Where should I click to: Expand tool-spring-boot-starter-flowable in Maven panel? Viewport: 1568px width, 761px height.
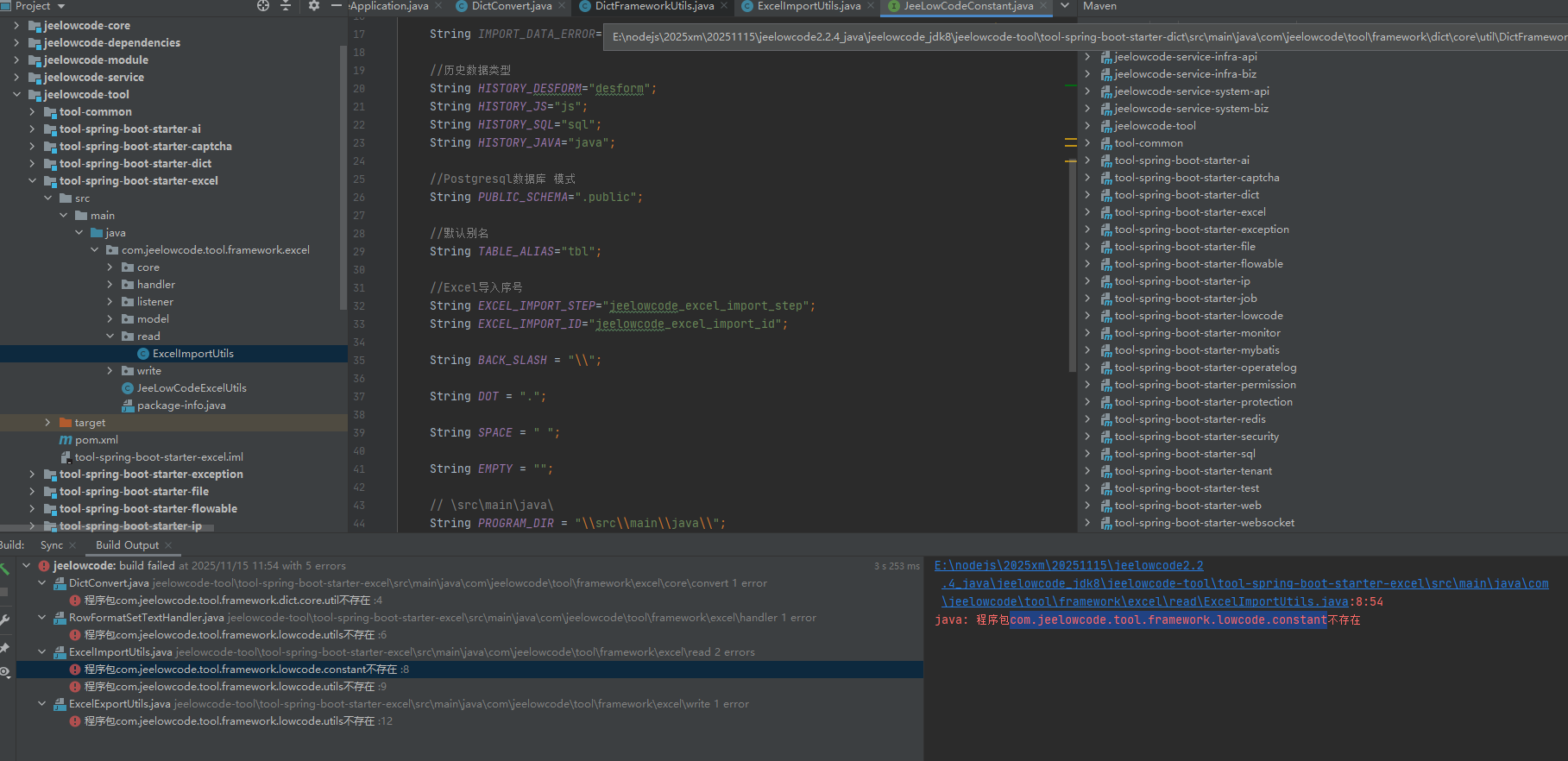1087,264
